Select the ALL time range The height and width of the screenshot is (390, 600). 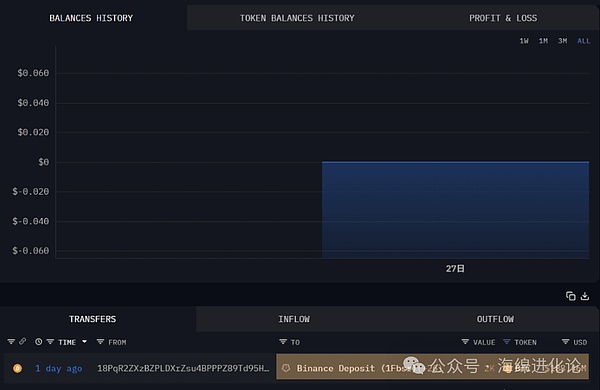pos(584,41)
